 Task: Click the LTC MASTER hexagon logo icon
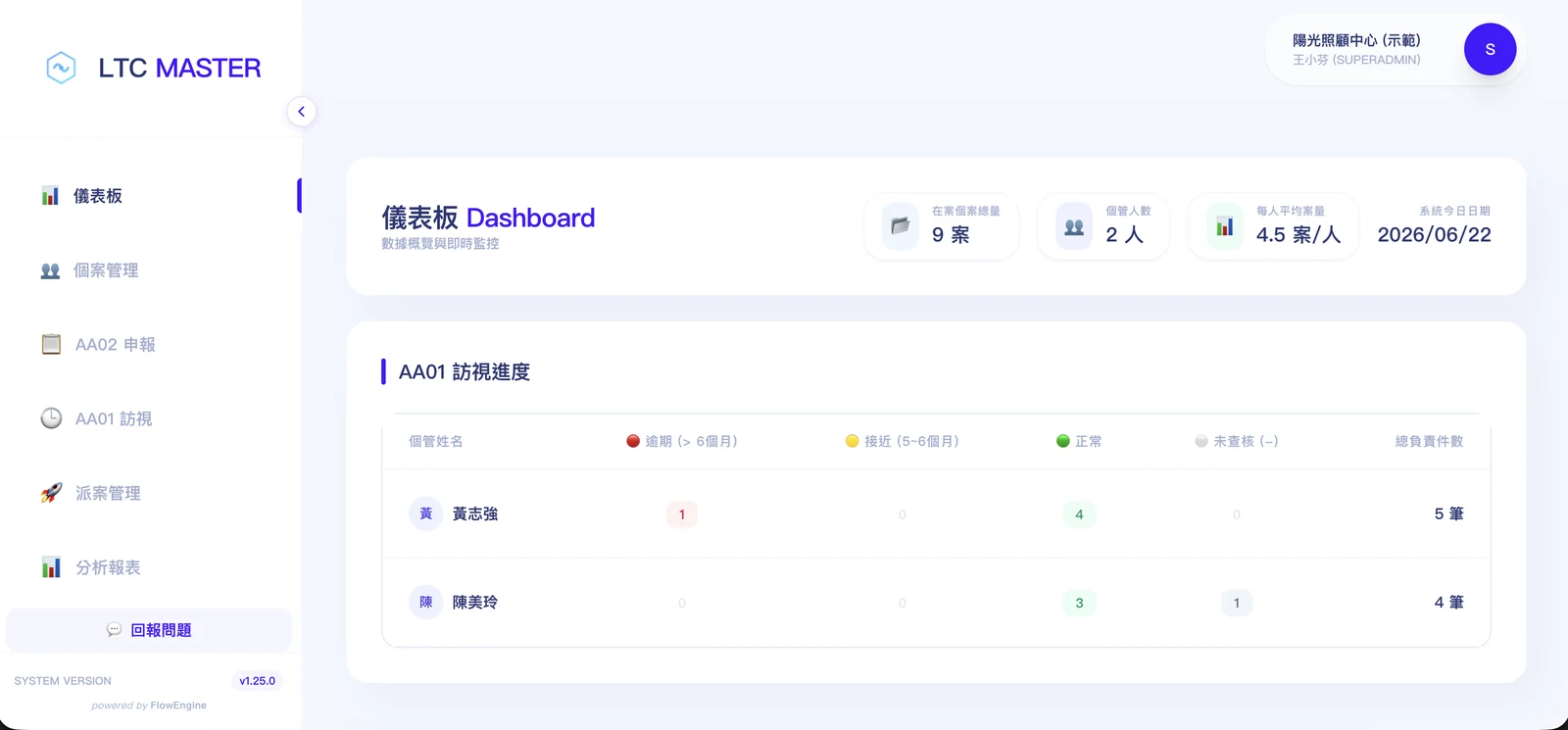point(61,68)
